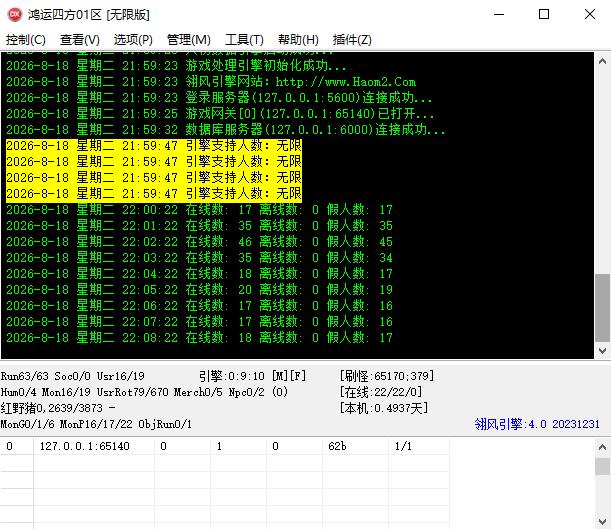Image resolution: width=611 pixels, height=529 pixels.
Task: Open the 工具(T) menu
Action: [x=244, y=40]
